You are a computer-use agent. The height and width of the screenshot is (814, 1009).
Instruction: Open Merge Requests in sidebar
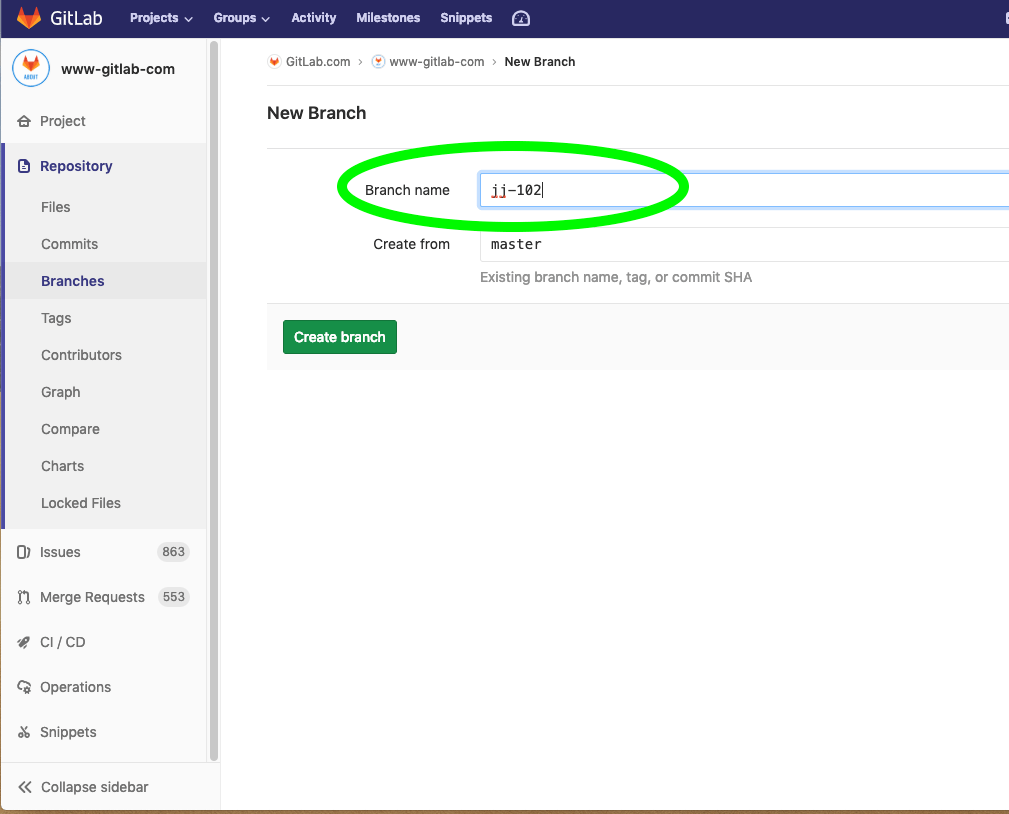click(x=93, y=597)
